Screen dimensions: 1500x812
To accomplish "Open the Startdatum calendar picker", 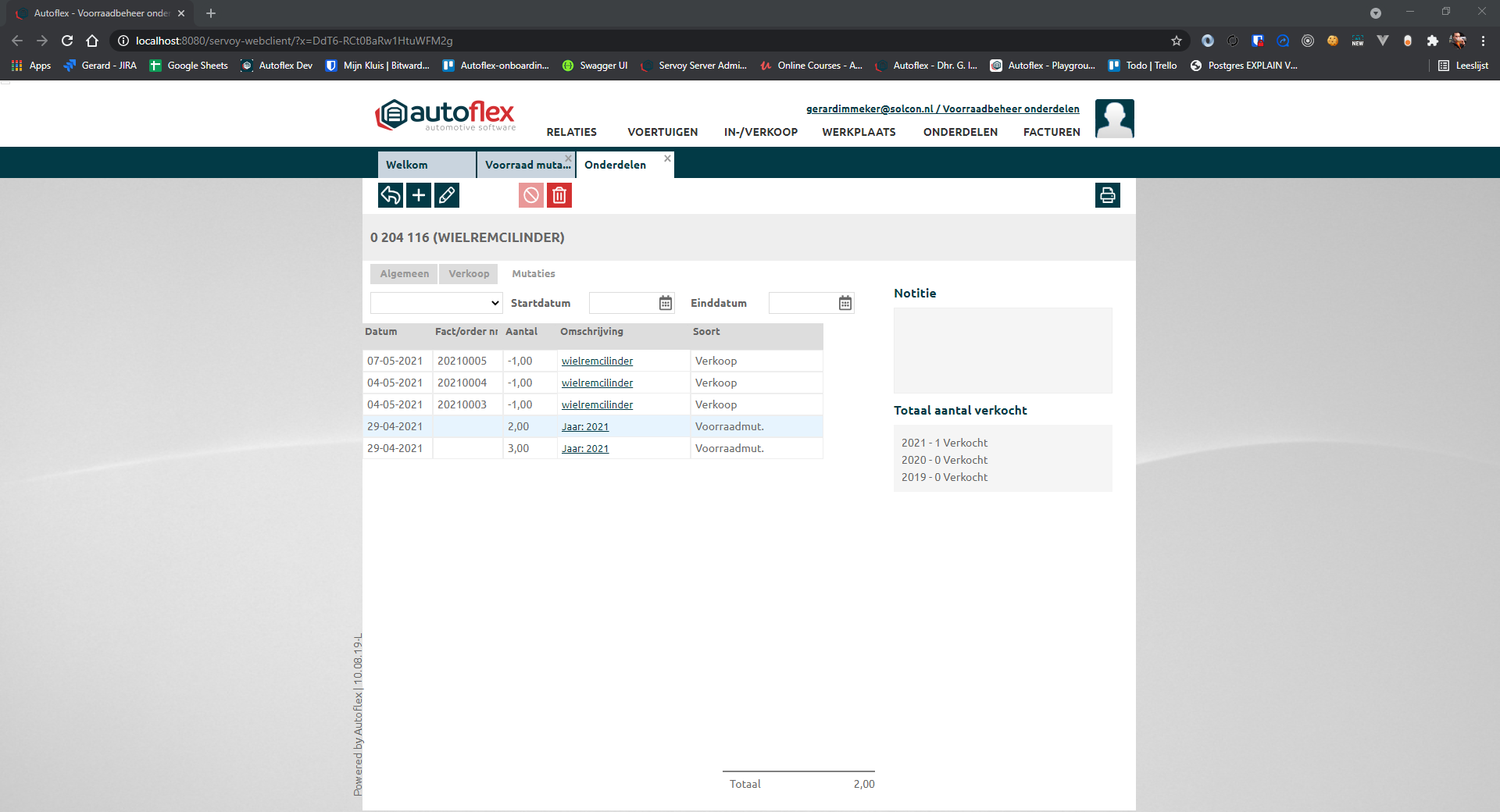I will click(666, 303).
